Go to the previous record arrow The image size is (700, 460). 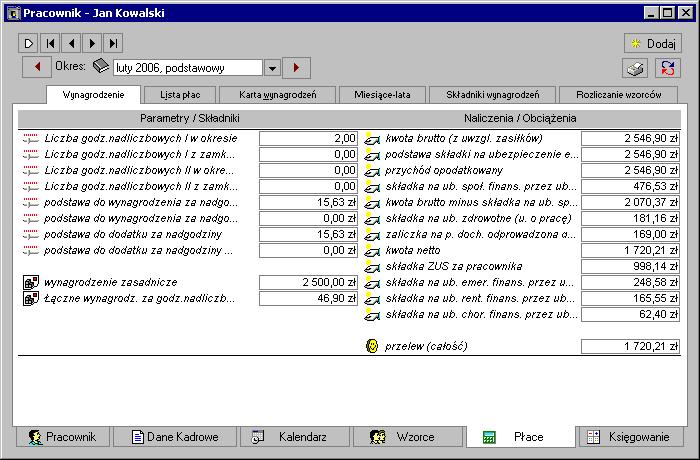point(71,43)
